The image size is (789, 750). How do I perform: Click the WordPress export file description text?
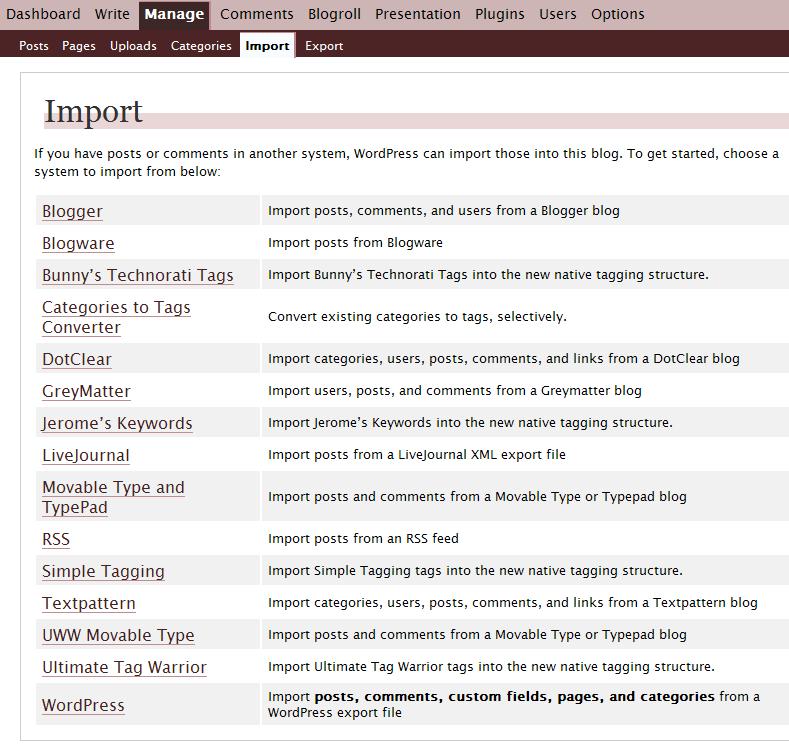(x=514, y=704)
